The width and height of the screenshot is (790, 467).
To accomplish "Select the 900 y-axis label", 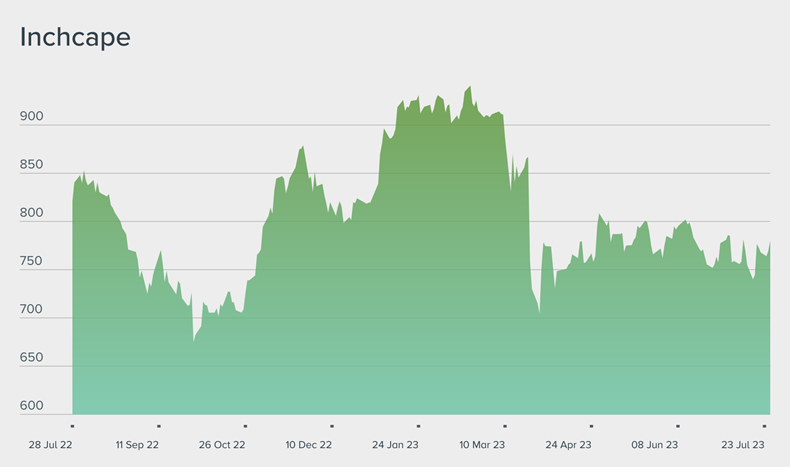I will [32, 116].
